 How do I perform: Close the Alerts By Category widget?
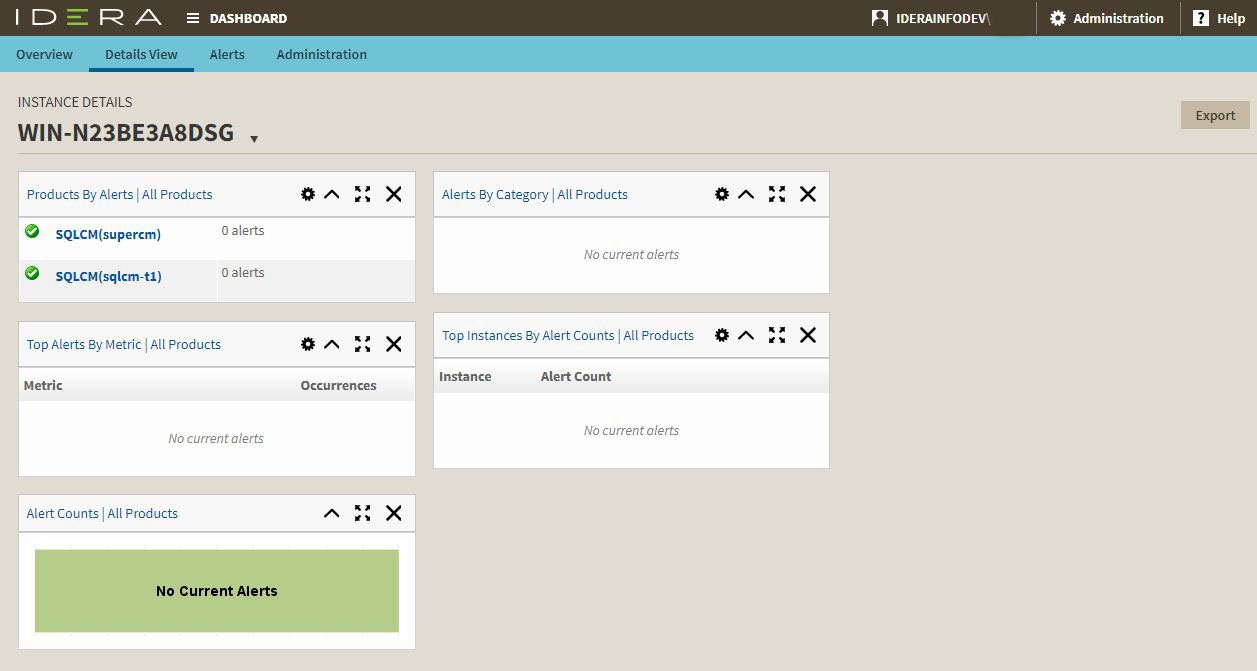coord(808,194)
